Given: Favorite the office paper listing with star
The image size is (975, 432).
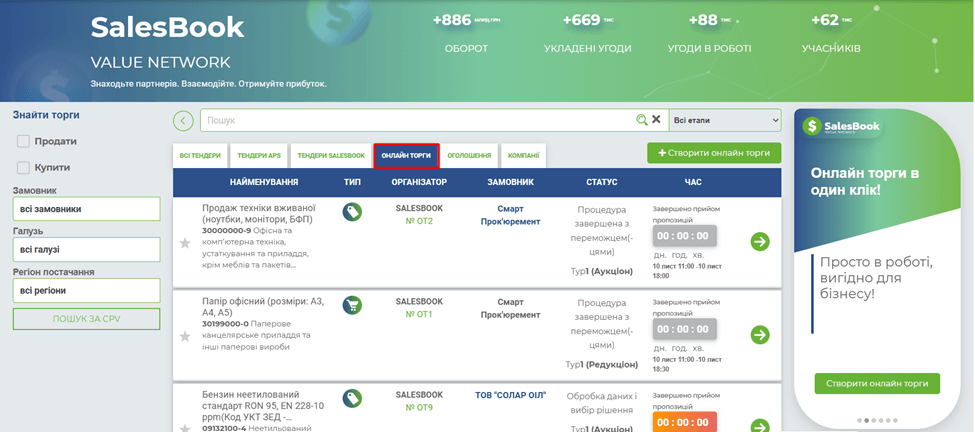Looking at the screenshot, I should click(185, 337).
